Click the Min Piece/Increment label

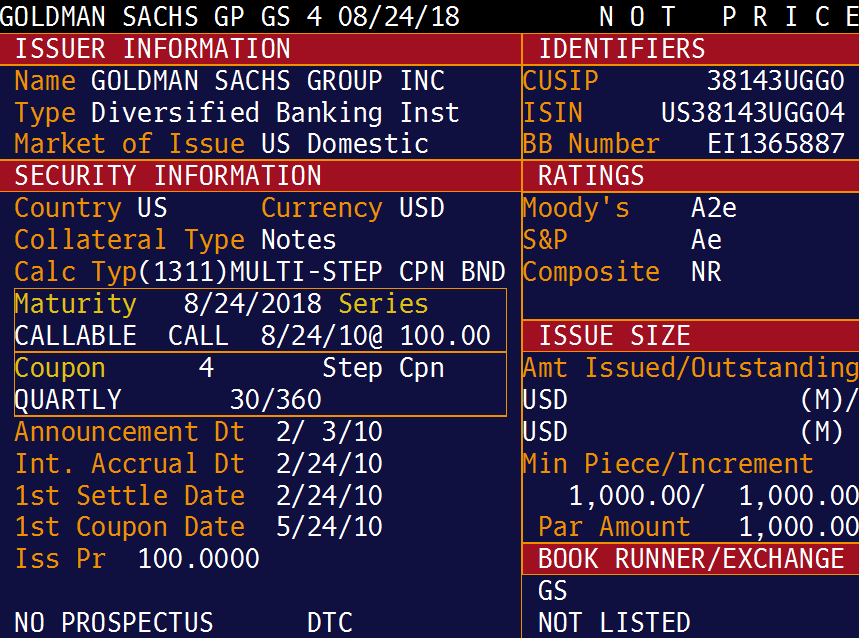tap(668, 464)
